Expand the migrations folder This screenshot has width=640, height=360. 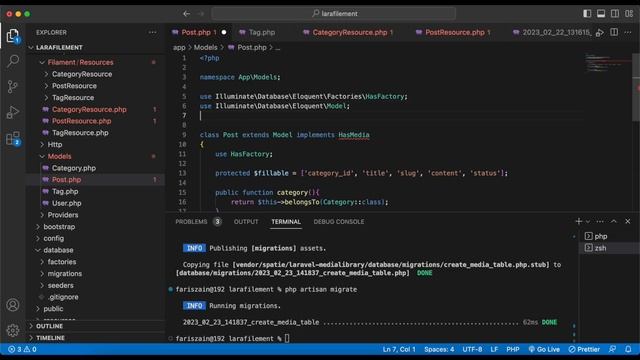point(64,273)
